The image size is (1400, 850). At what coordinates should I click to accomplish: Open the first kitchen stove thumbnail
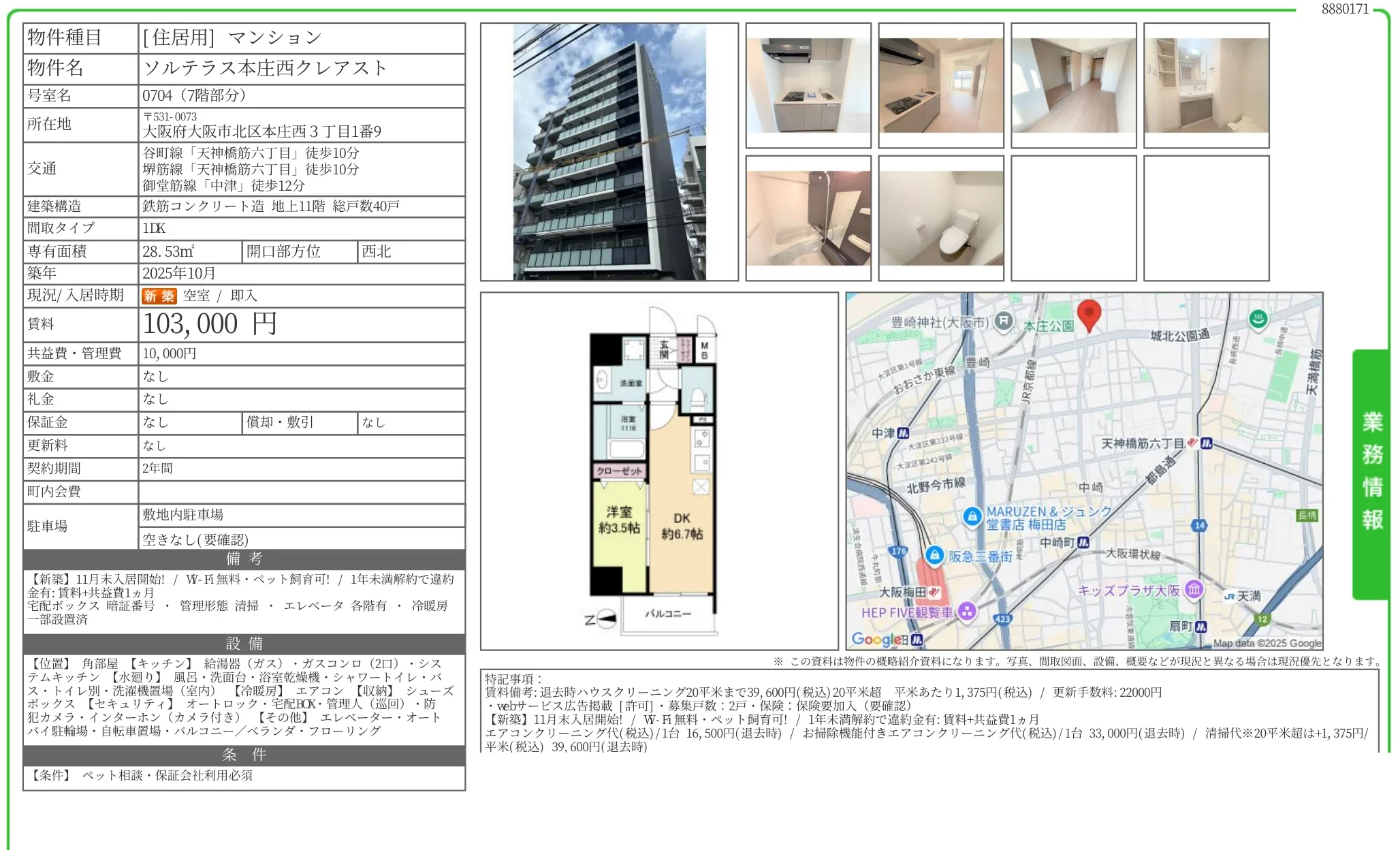click(808, 85)
